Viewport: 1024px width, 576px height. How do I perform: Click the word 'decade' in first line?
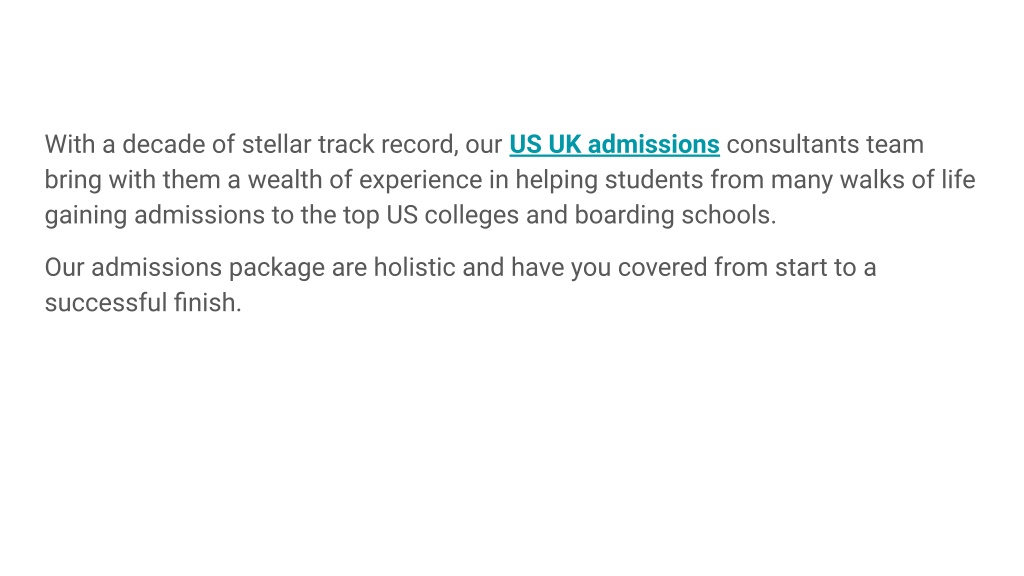(x=163, y=144)
